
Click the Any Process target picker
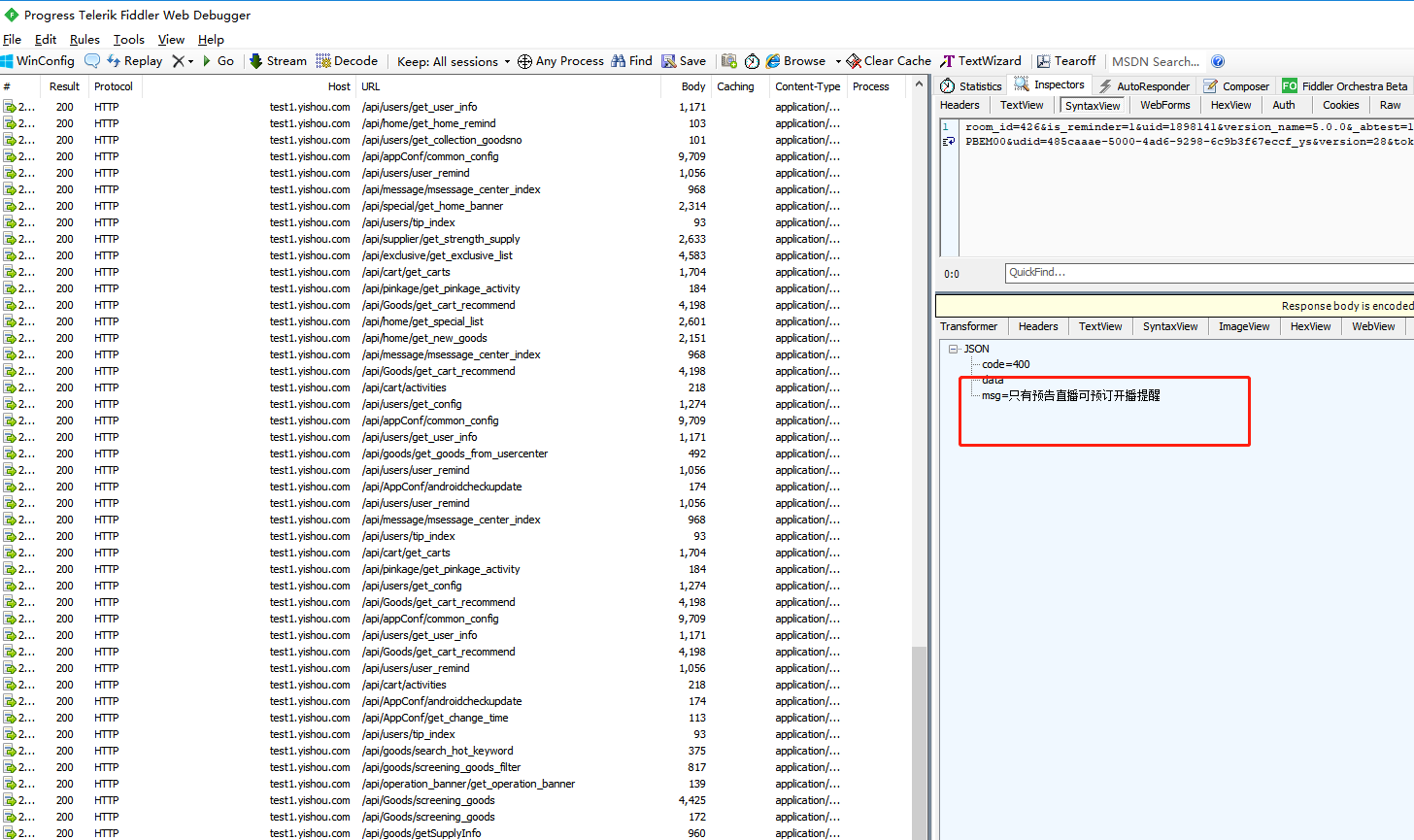click(560, 61)
